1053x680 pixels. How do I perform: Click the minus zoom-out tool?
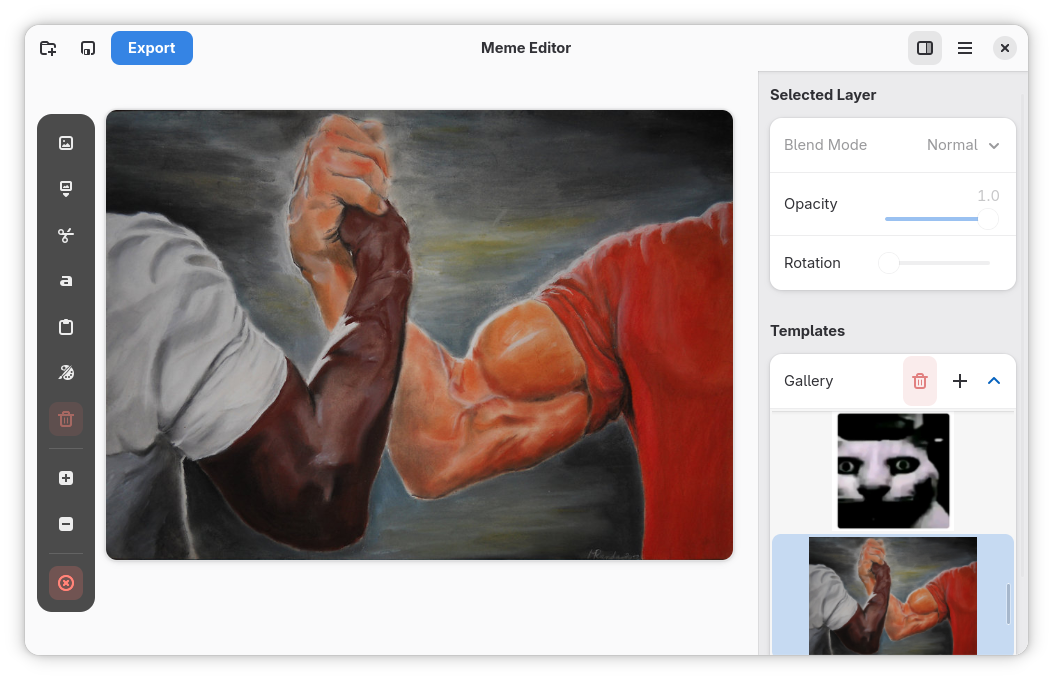[x=66, y=524]
